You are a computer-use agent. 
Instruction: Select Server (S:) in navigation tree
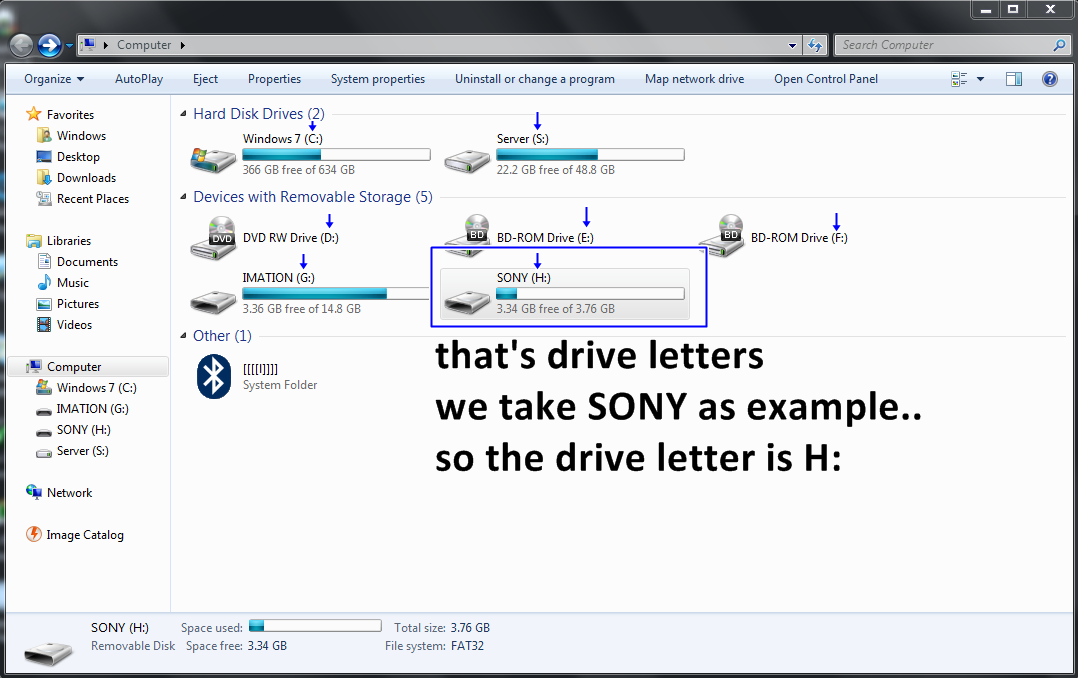coord(82,451)
